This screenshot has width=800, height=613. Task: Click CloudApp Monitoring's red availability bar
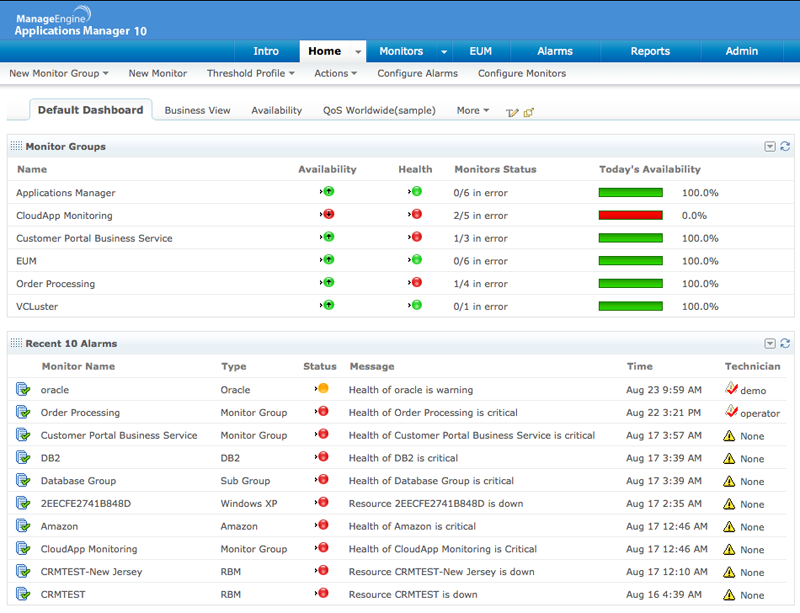pos(630,215)
